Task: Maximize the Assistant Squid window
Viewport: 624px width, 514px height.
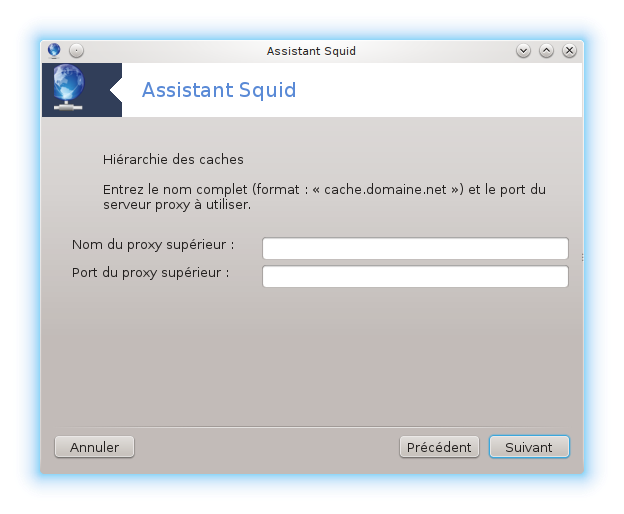Action: [546, 51]
